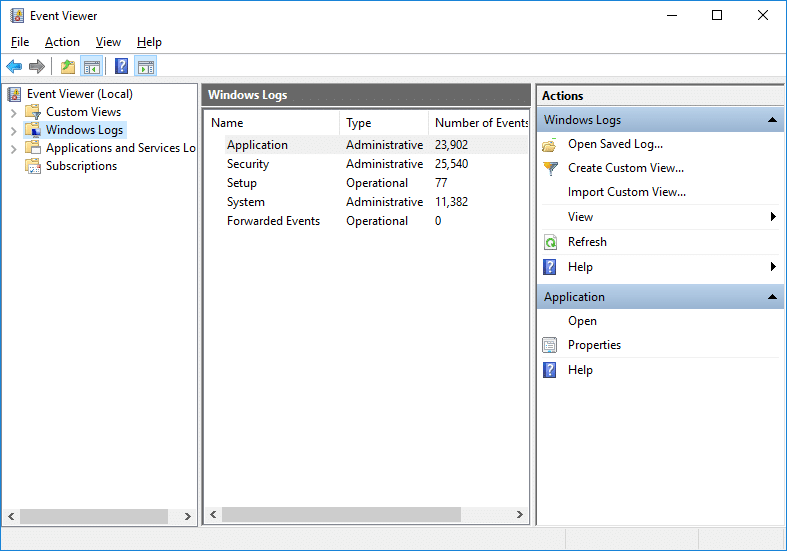Collapse the Windows Logs actions section
Viewport: 787px width, 551px height.
tap(772, 120)
